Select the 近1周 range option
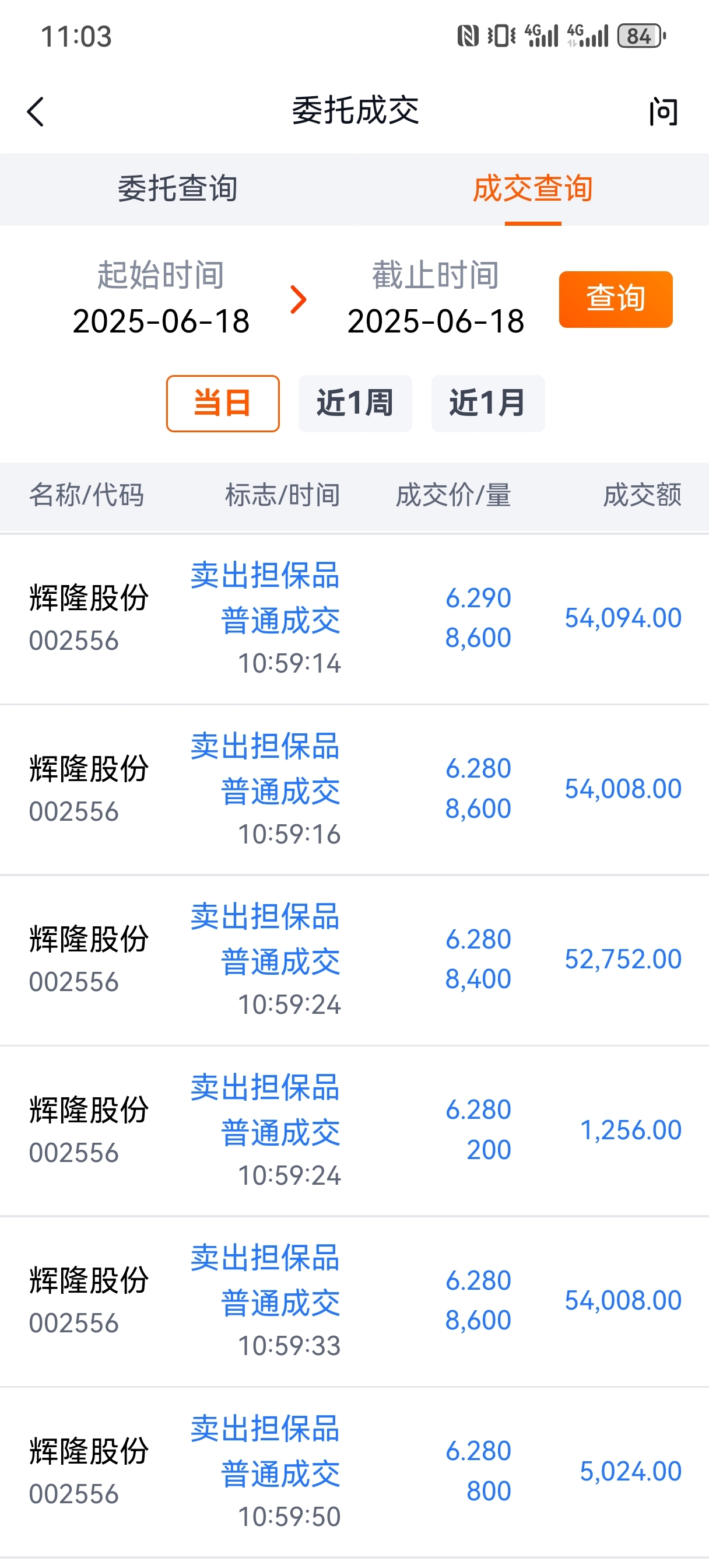709x1568 pixels. tap(355, 404)
